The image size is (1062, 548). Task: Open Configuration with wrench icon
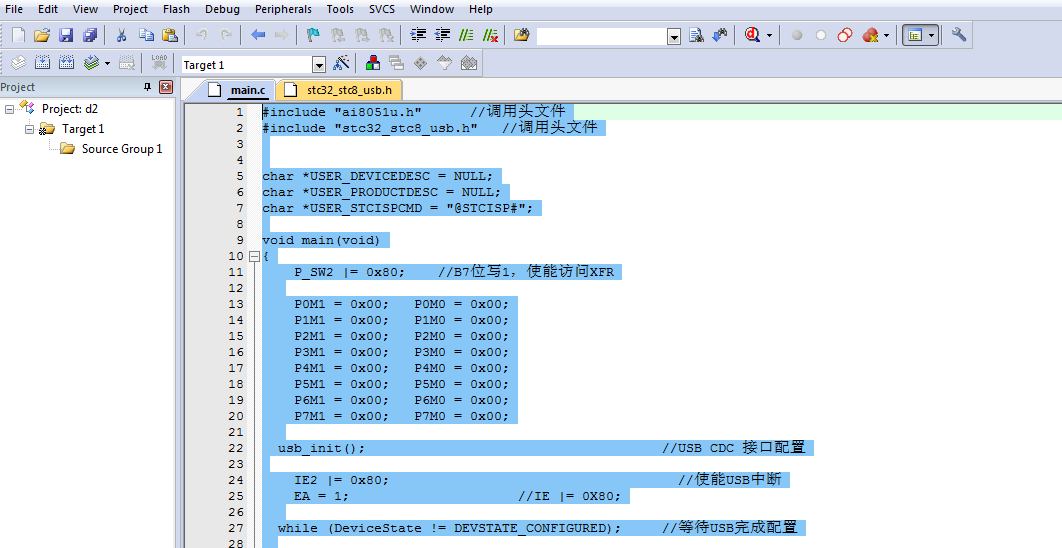tap(958, 35)
